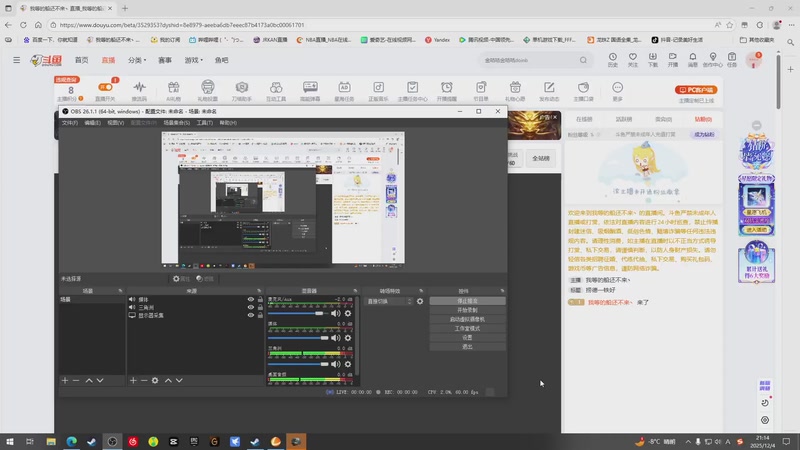
Task: Adjust the 媒体 volume slider
Action: point(298,338)
